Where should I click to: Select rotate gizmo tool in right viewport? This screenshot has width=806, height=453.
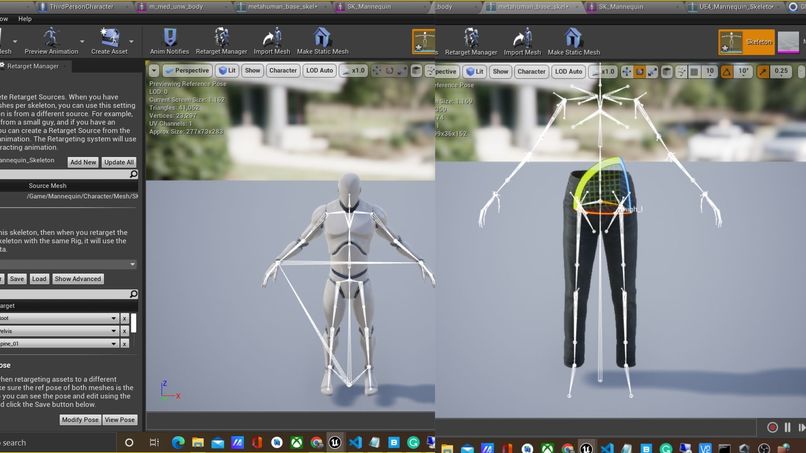pyautogui.click(x=639, y=72)
